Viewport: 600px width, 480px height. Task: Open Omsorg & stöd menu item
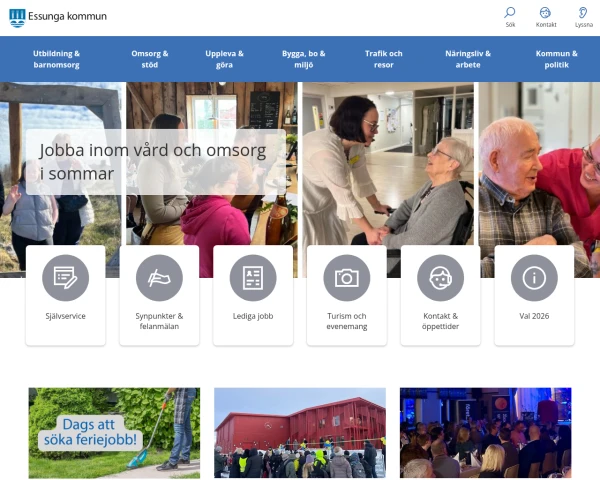(151, 59)
